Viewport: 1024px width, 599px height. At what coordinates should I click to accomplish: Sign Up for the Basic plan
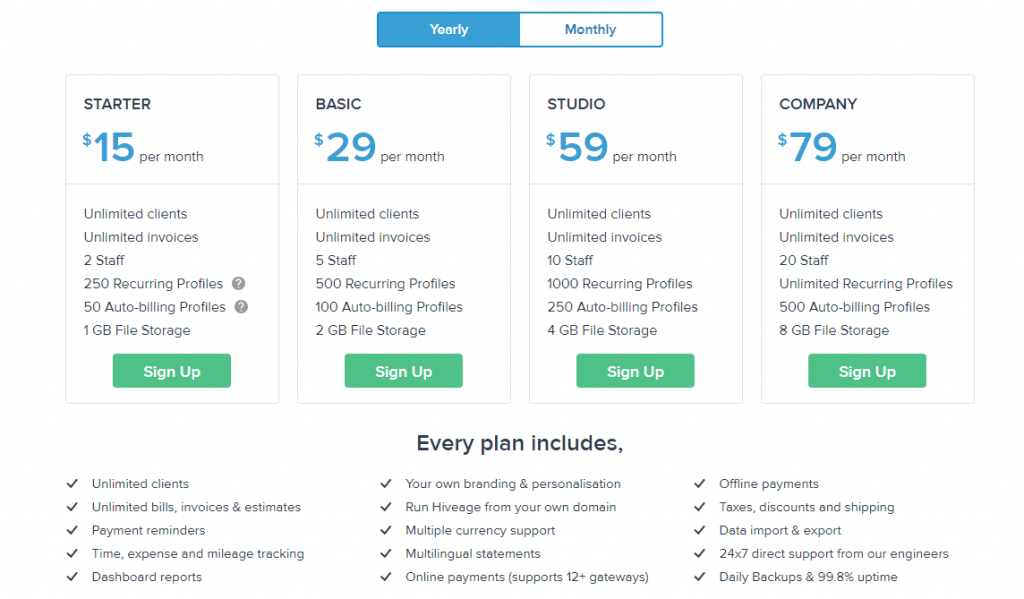pos(403,370)
